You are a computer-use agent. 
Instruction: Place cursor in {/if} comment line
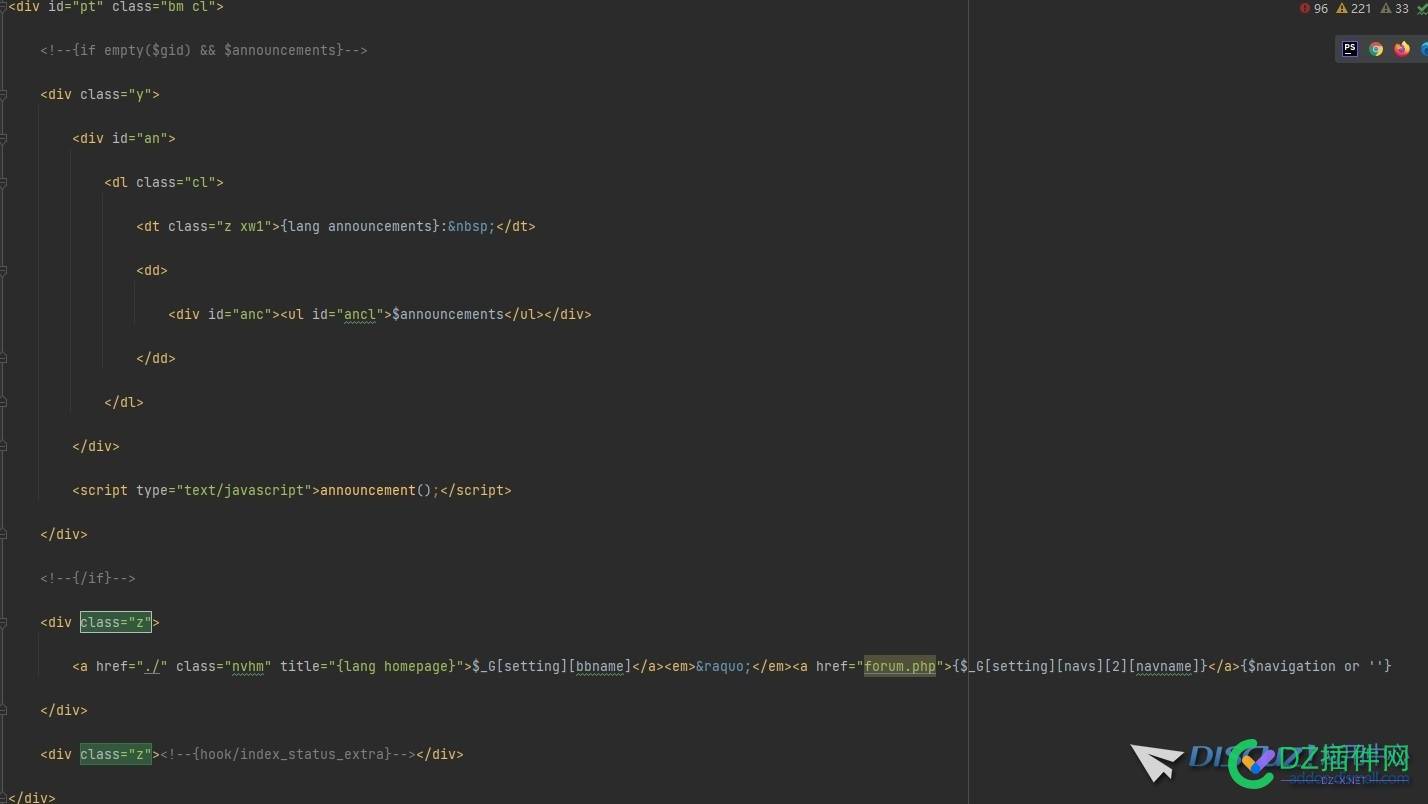(x=88, y=578)
